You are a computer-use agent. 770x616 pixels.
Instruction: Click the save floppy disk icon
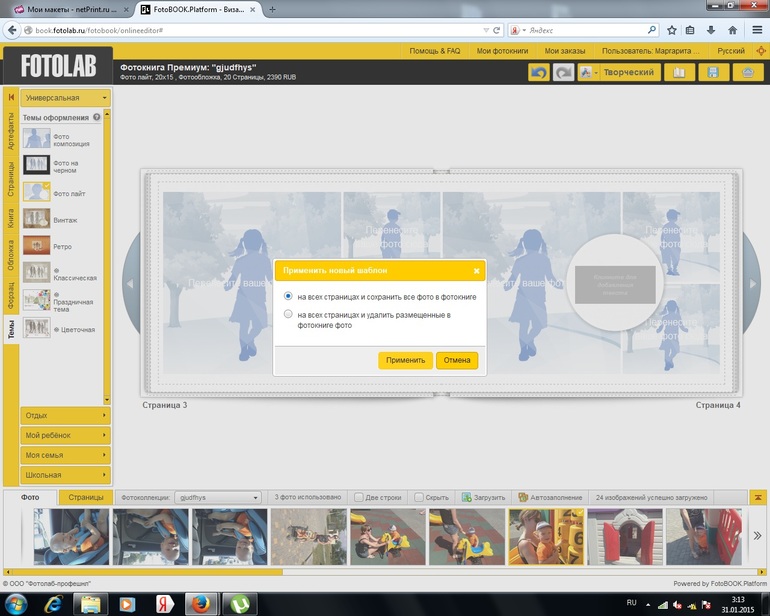(713, 73)
